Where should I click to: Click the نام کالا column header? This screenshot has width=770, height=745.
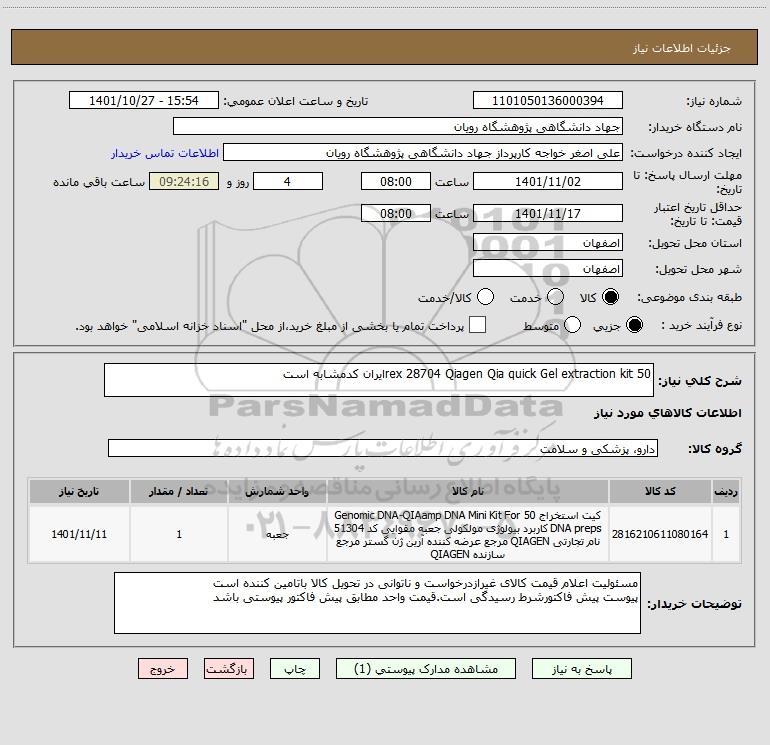tap(468, 491)
